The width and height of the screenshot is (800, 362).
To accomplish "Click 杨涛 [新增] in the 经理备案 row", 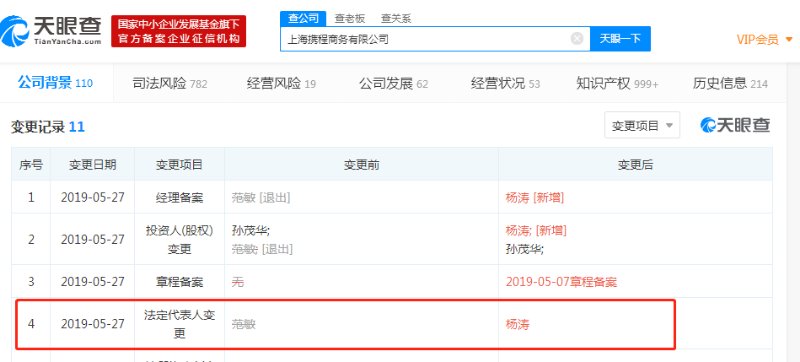I will (534, 198).
